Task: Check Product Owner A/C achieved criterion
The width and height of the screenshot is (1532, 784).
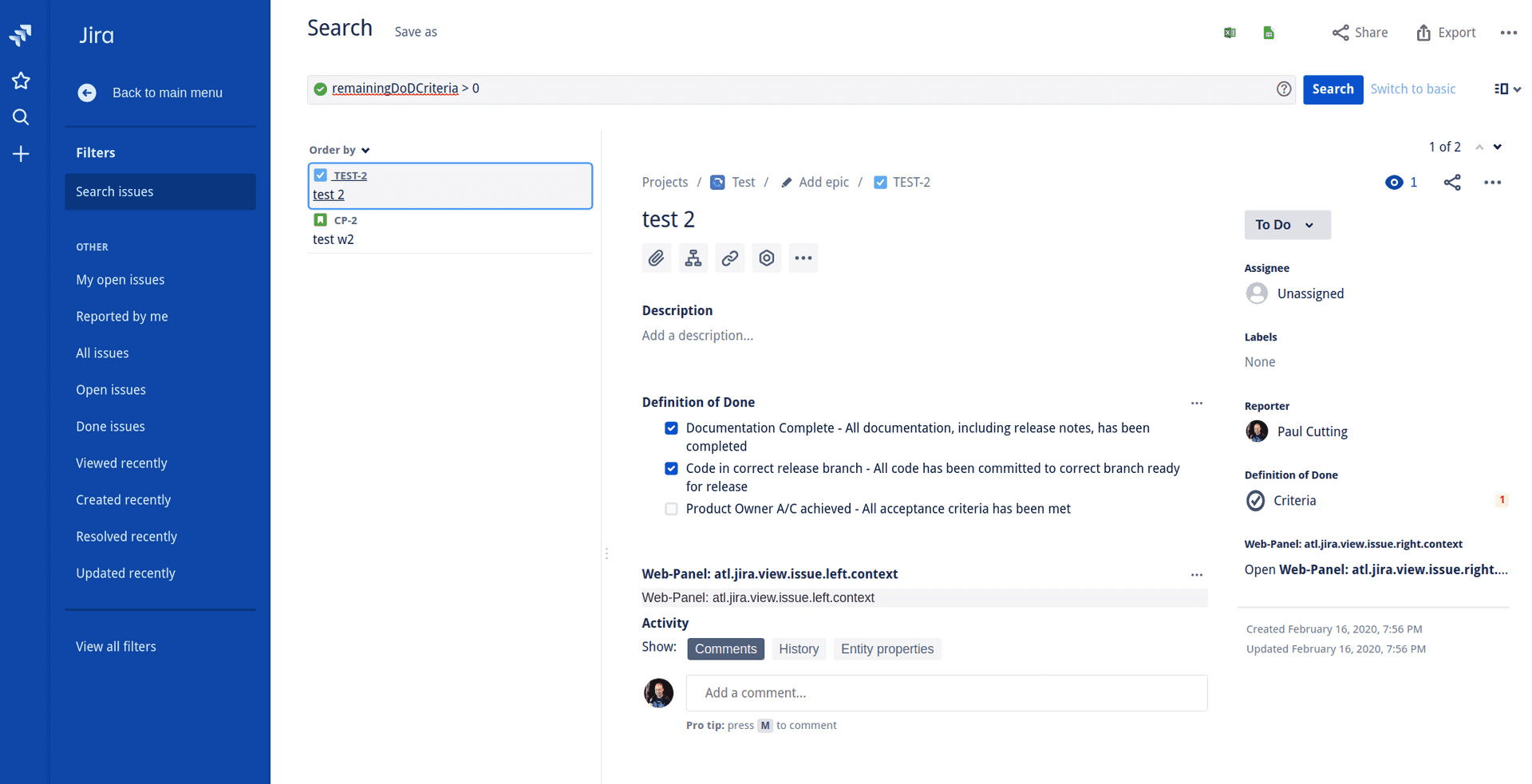Action: (671, 508)
